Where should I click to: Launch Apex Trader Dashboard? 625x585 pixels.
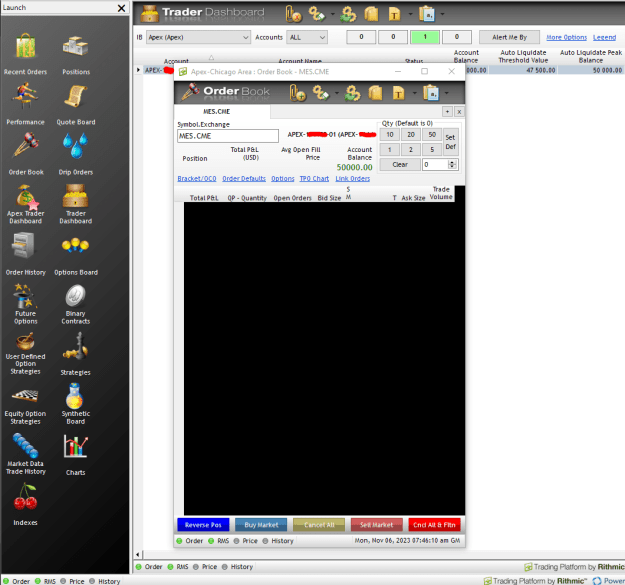[26, 204]
